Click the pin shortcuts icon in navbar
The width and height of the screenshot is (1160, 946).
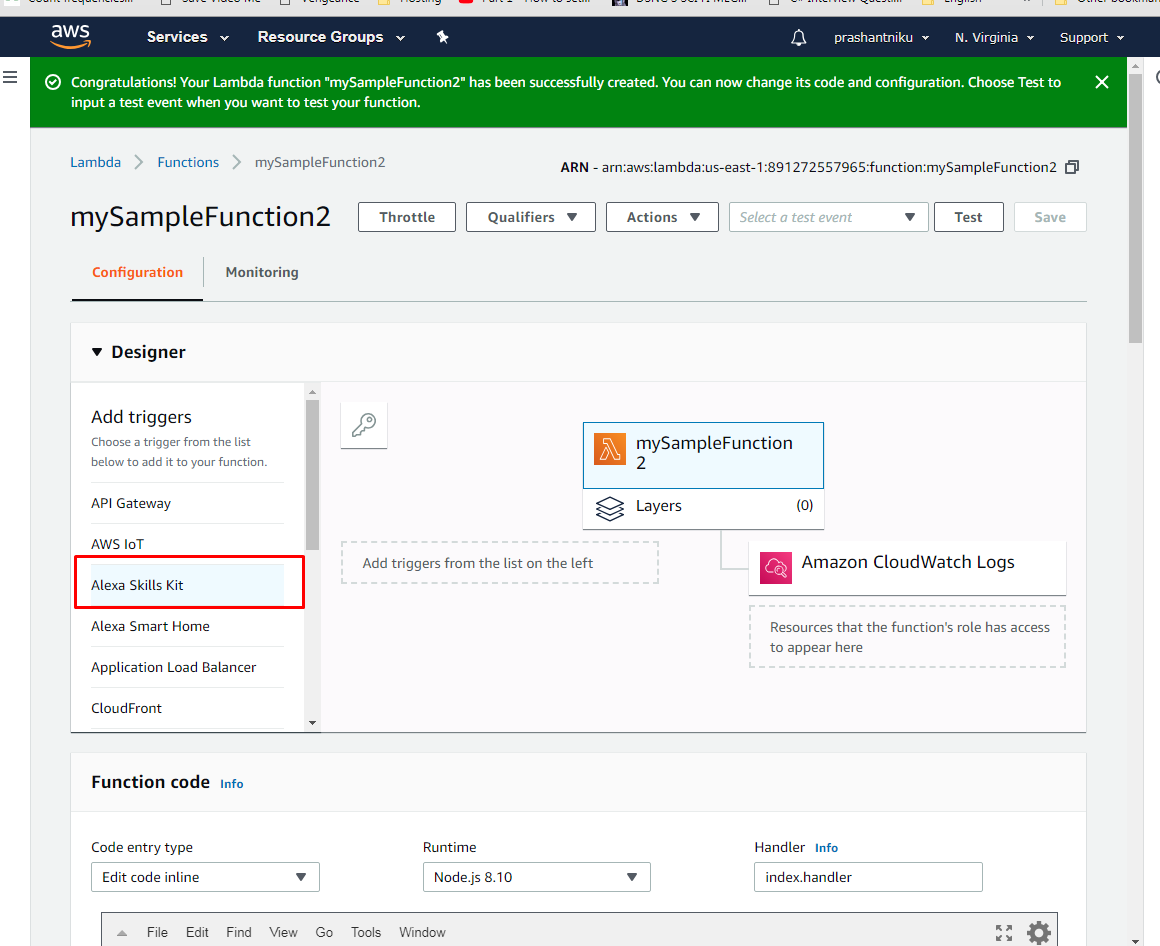tap(442, 37)
